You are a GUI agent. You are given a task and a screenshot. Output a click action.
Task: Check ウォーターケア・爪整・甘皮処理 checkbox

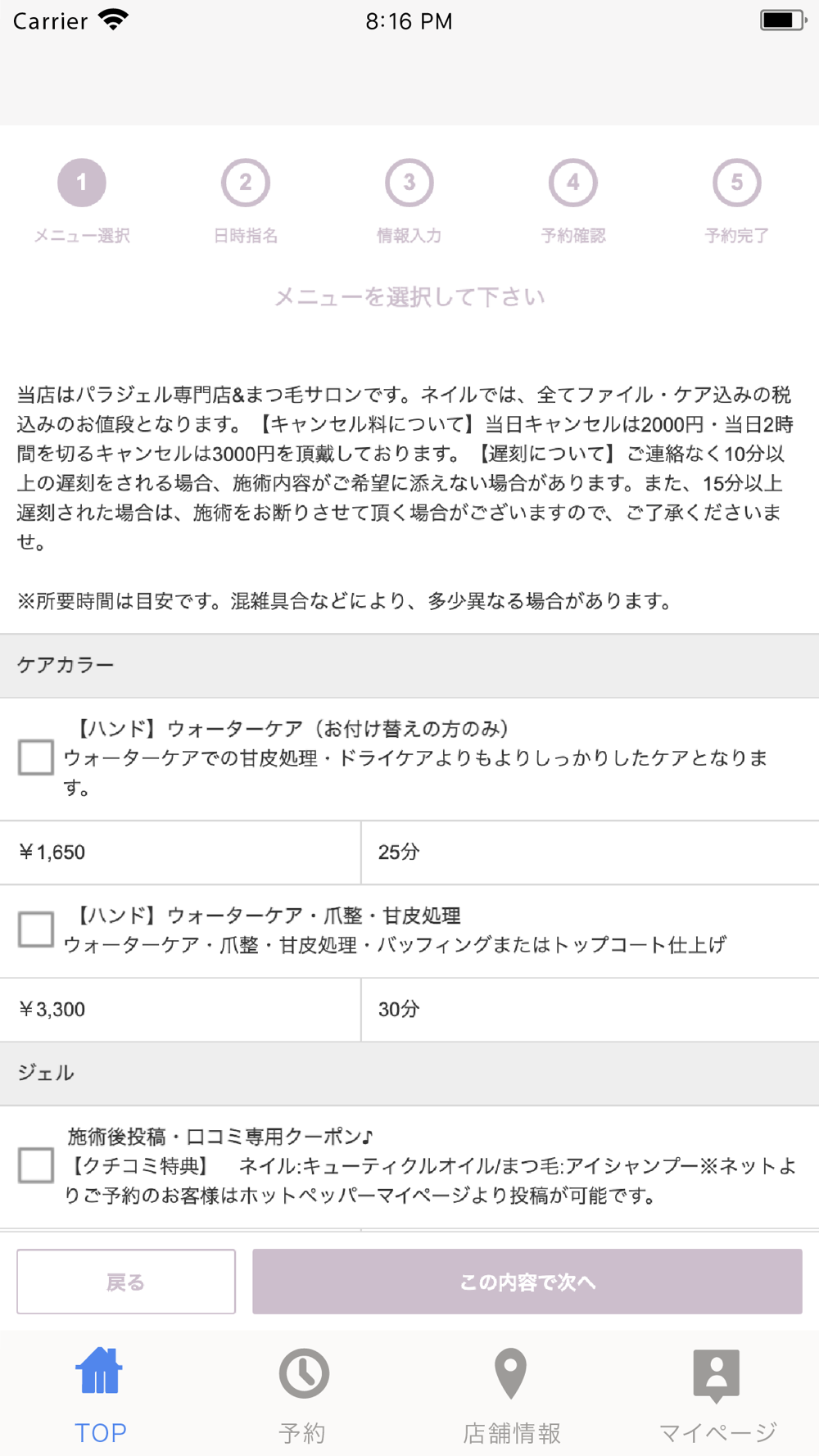coord(36,929)
